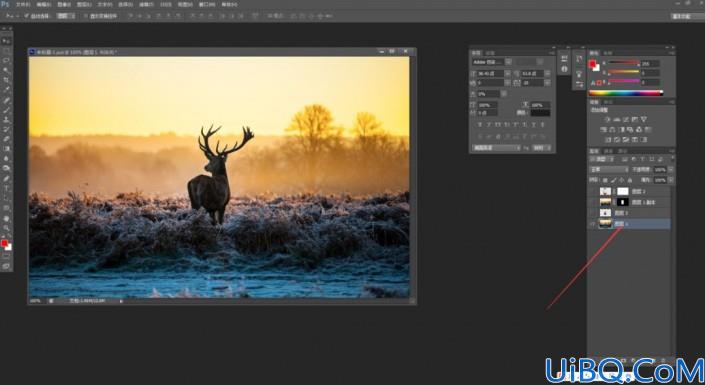
Task: Enable the show transform controls checkbox
Action: click(86, 16)
